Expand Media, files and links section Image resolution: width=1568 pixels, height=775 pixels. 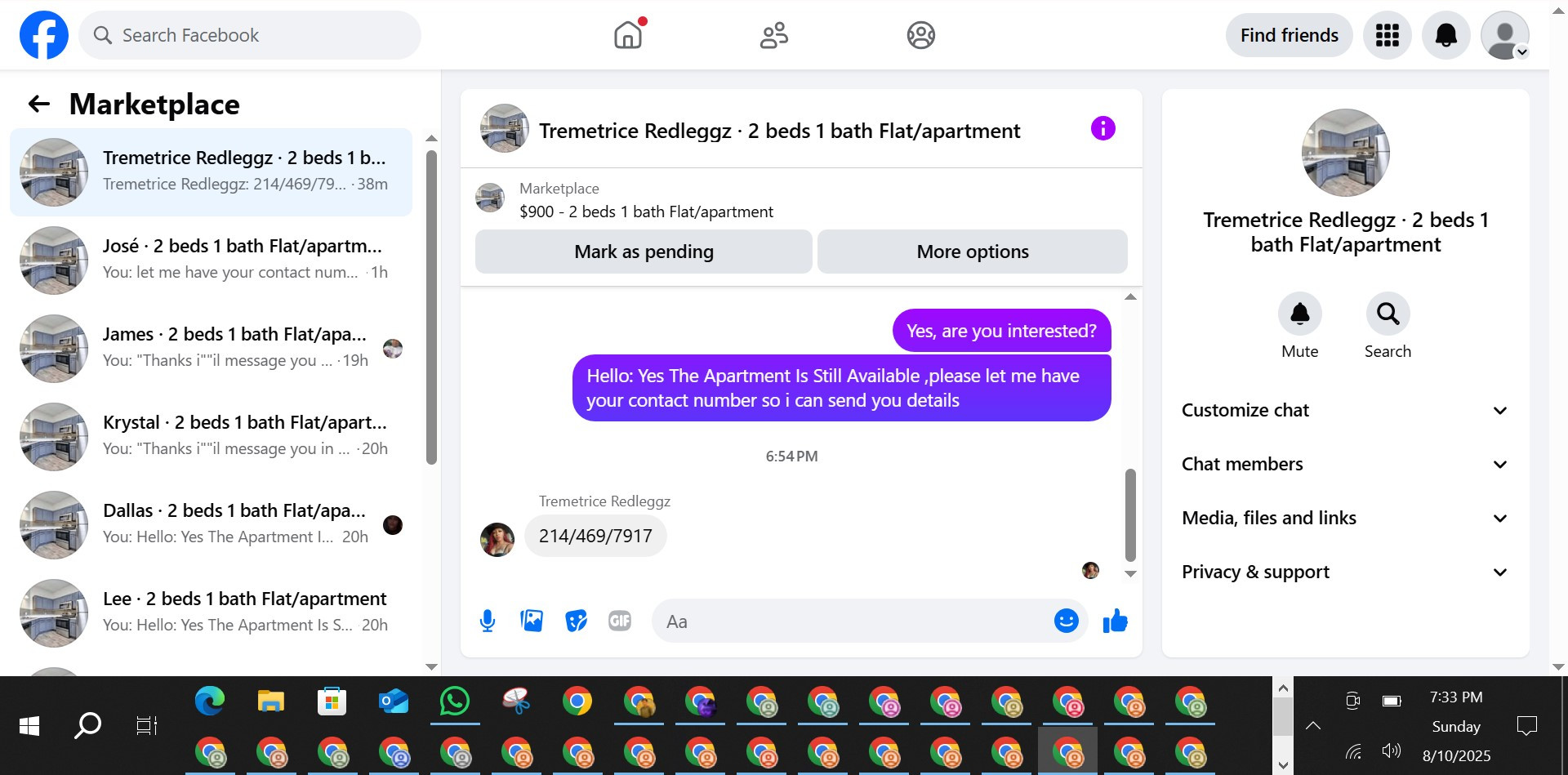pyautogui.click(x=1345, y=518)
